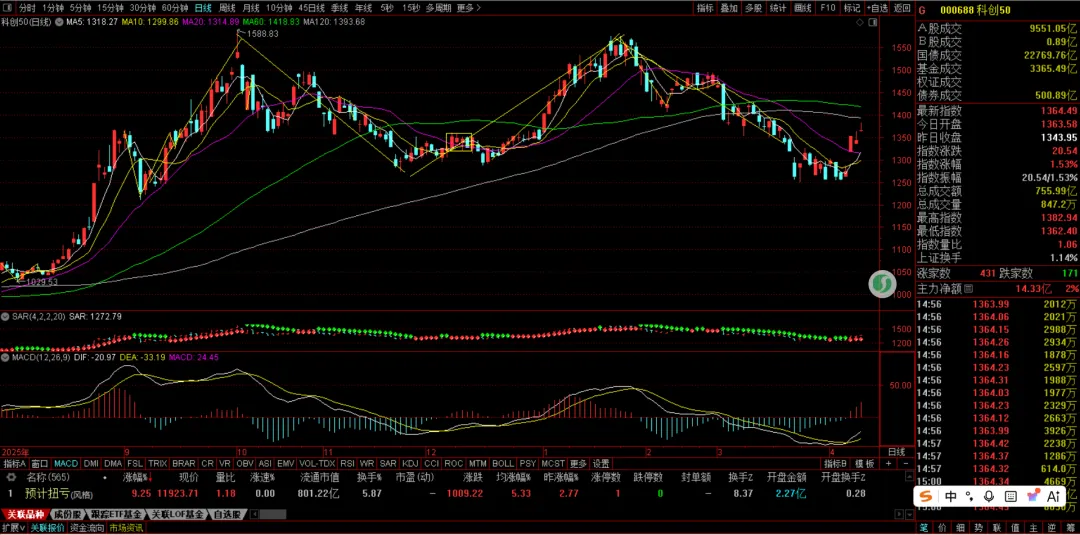Switch to the 周线 weekly chart

[x=227, y=8]
